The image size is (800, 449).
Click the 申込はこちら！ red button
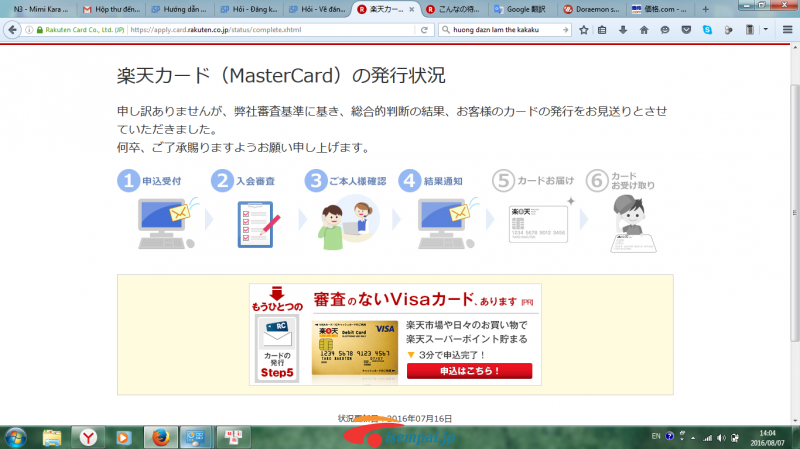click(469, 371)
